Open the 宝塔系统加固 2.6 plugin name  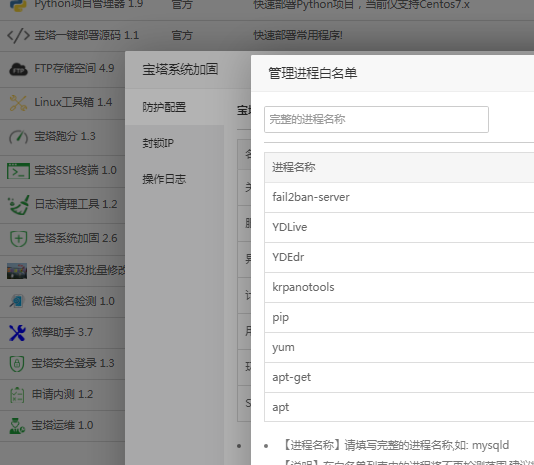point(76,238)
